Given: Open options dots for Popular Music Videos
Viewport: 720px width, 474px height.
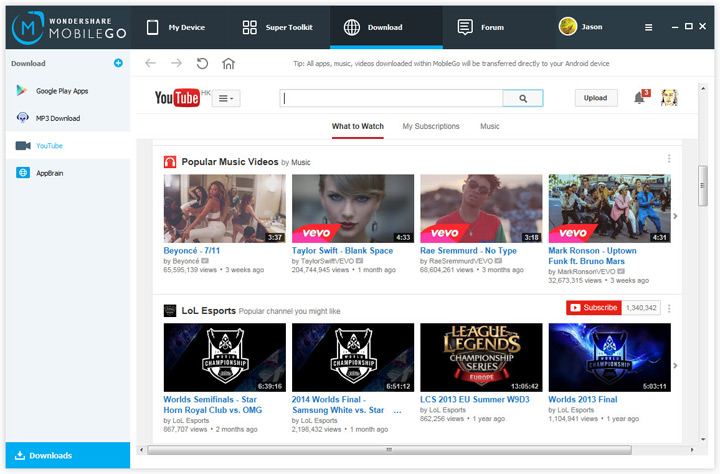Looking at the screenshot, I should [x=669, y=158].
